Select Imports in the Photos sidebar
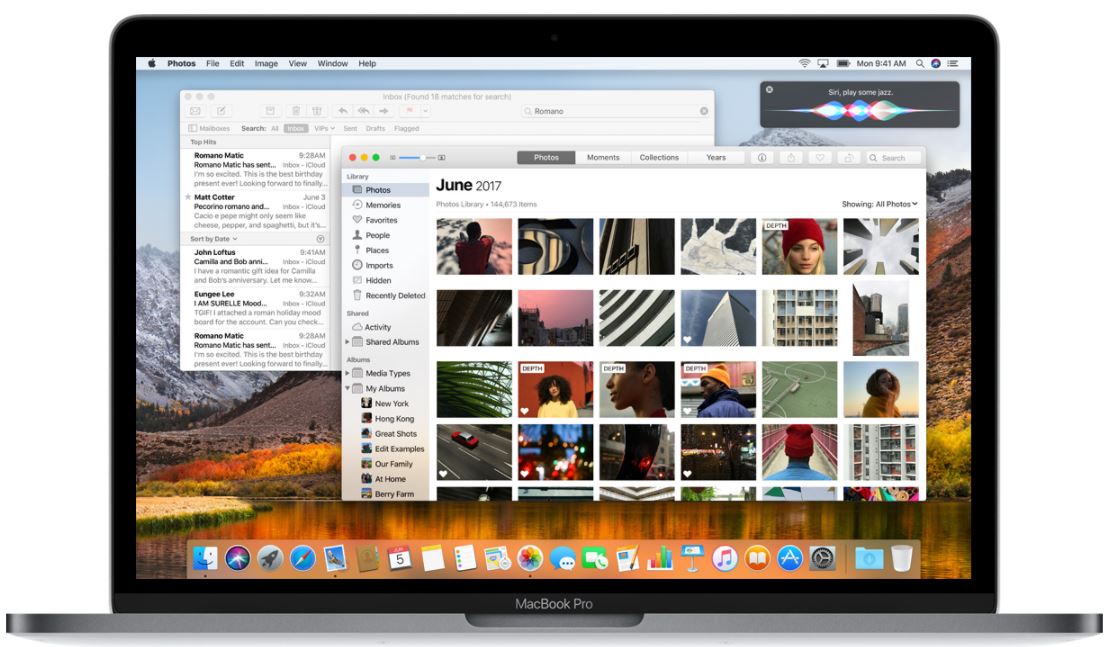The height and width of the screenshot is (647, 1108). click(379, 266)
